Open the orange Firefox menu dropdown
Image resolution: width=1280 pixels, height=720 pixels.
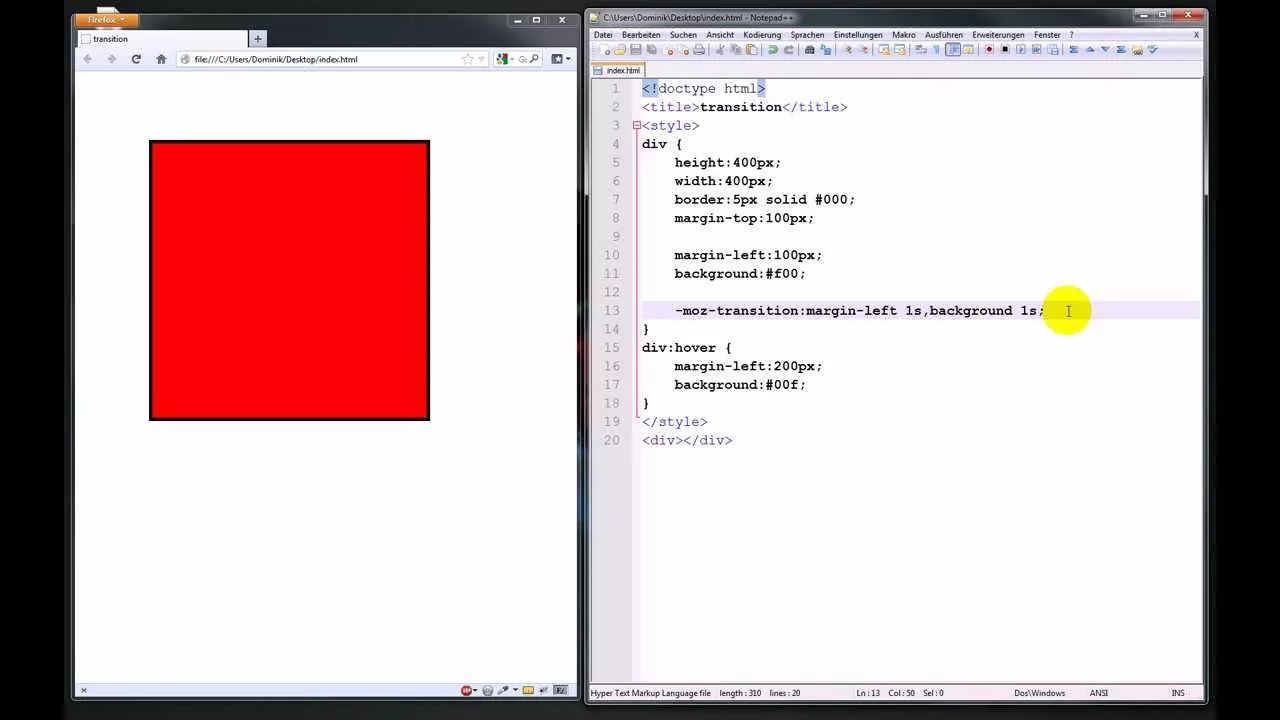point(104,19)
